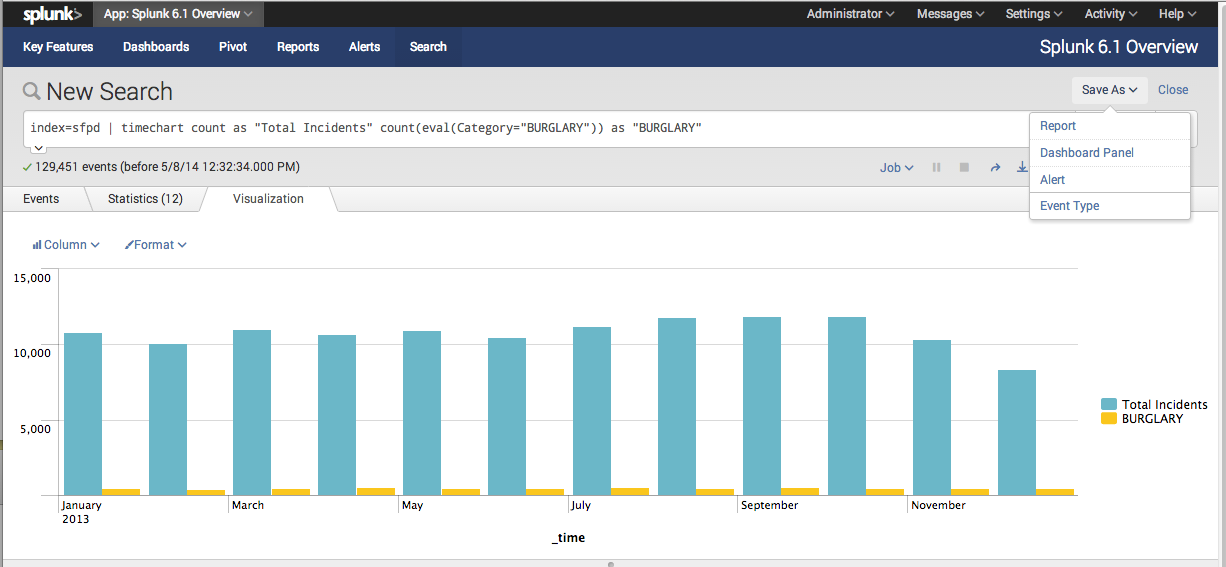Select the Visualization tab

268,199
